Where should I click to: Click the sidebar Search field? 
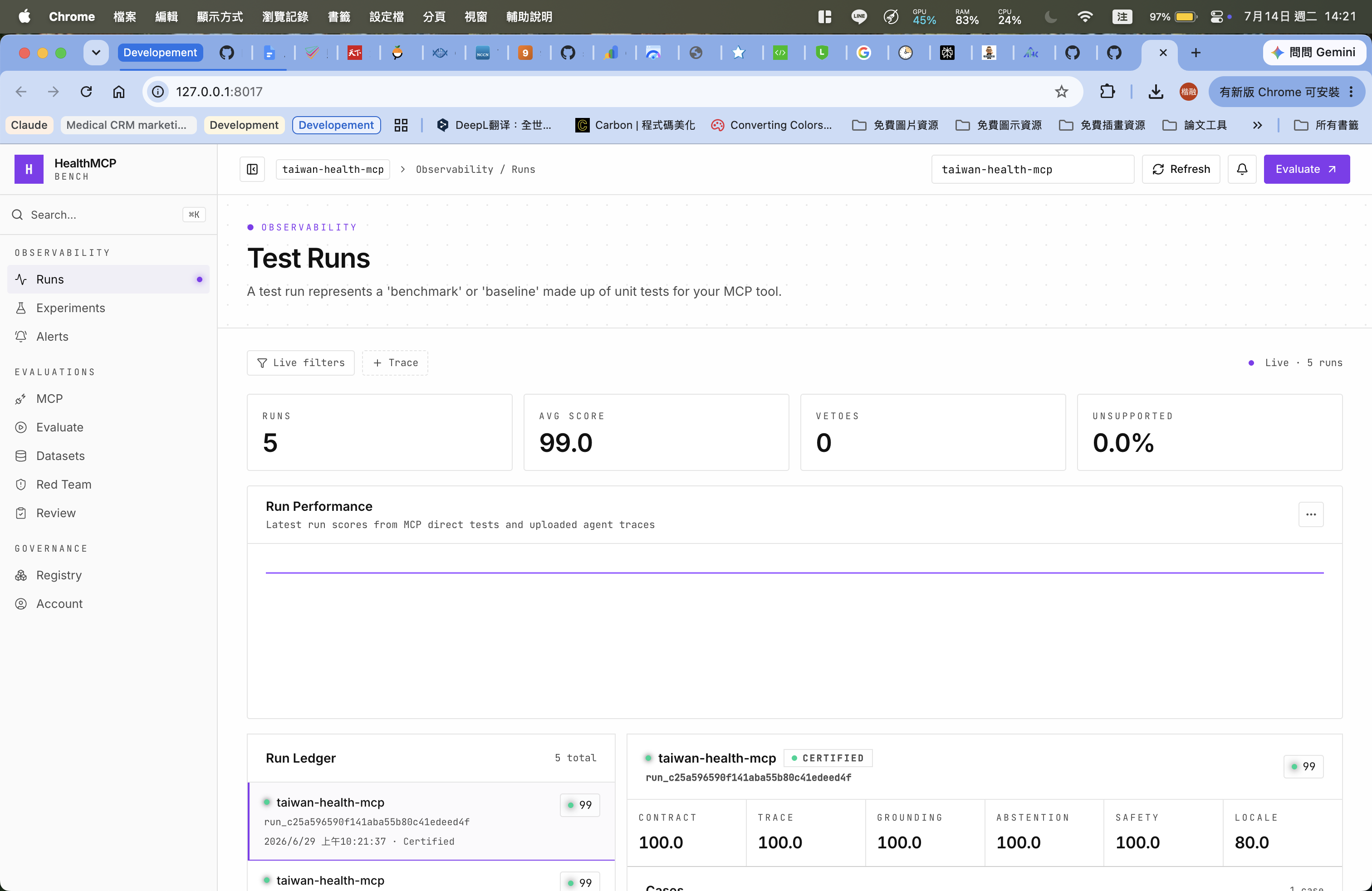point(108,215)
